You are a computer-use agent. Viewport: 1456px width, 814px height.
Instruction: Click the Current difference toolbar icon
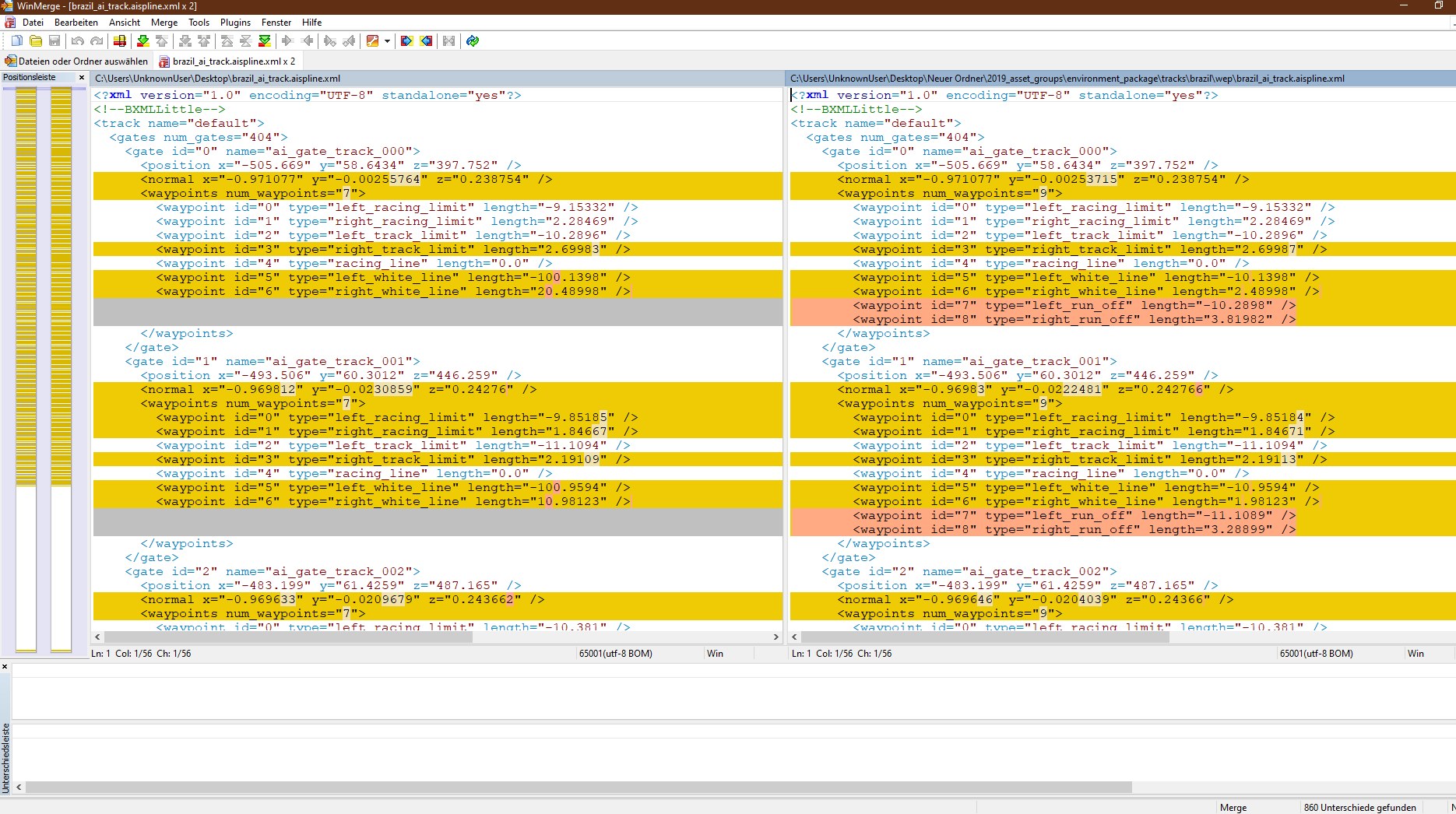click(x=246, y=40)
